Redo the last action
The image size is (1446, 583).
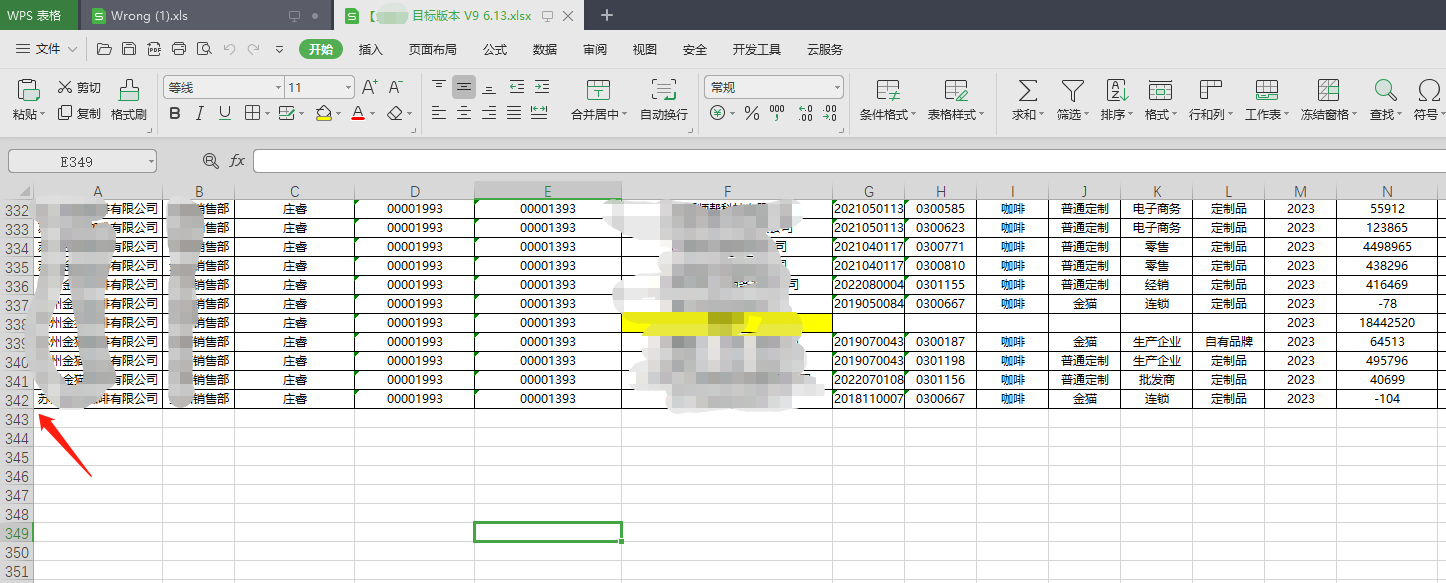point(253,49)
